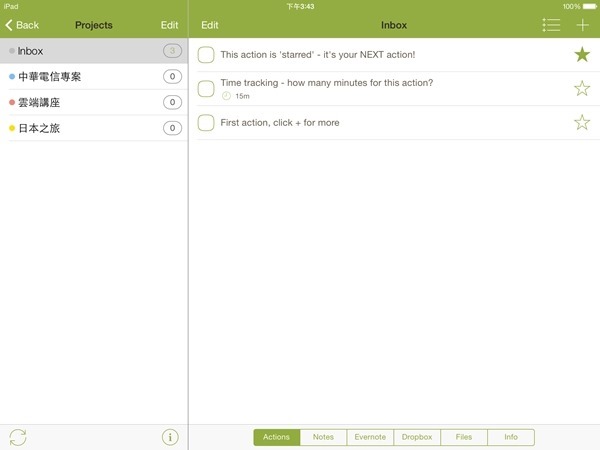The image size is (600, 450).
Task: Click the sync icon at bottom left
Action: tap(18, 437)
